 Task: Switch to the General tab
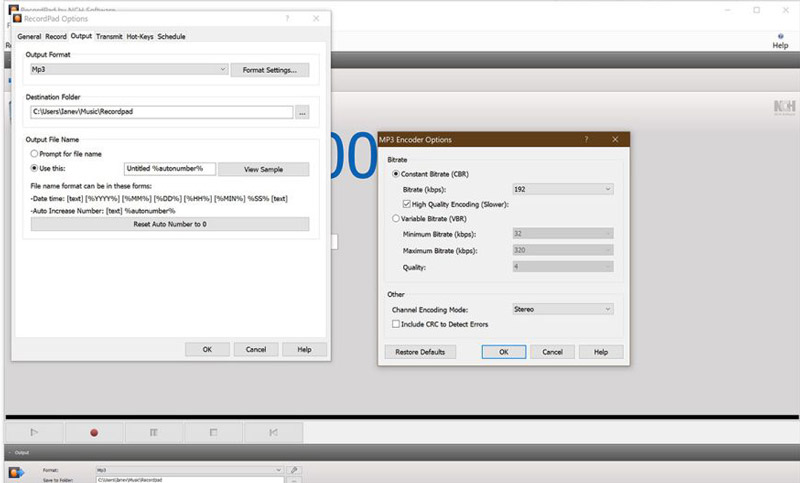[29, 37]
